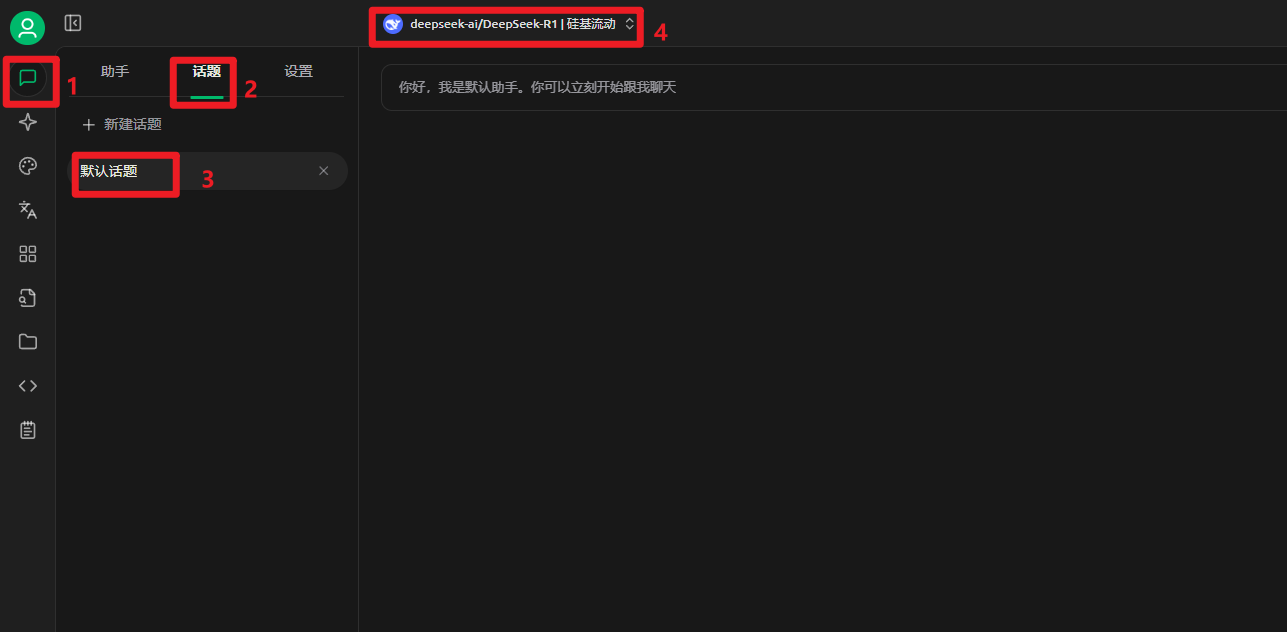
Task: Switch to the 话题 tab
Action: (207, 72)
